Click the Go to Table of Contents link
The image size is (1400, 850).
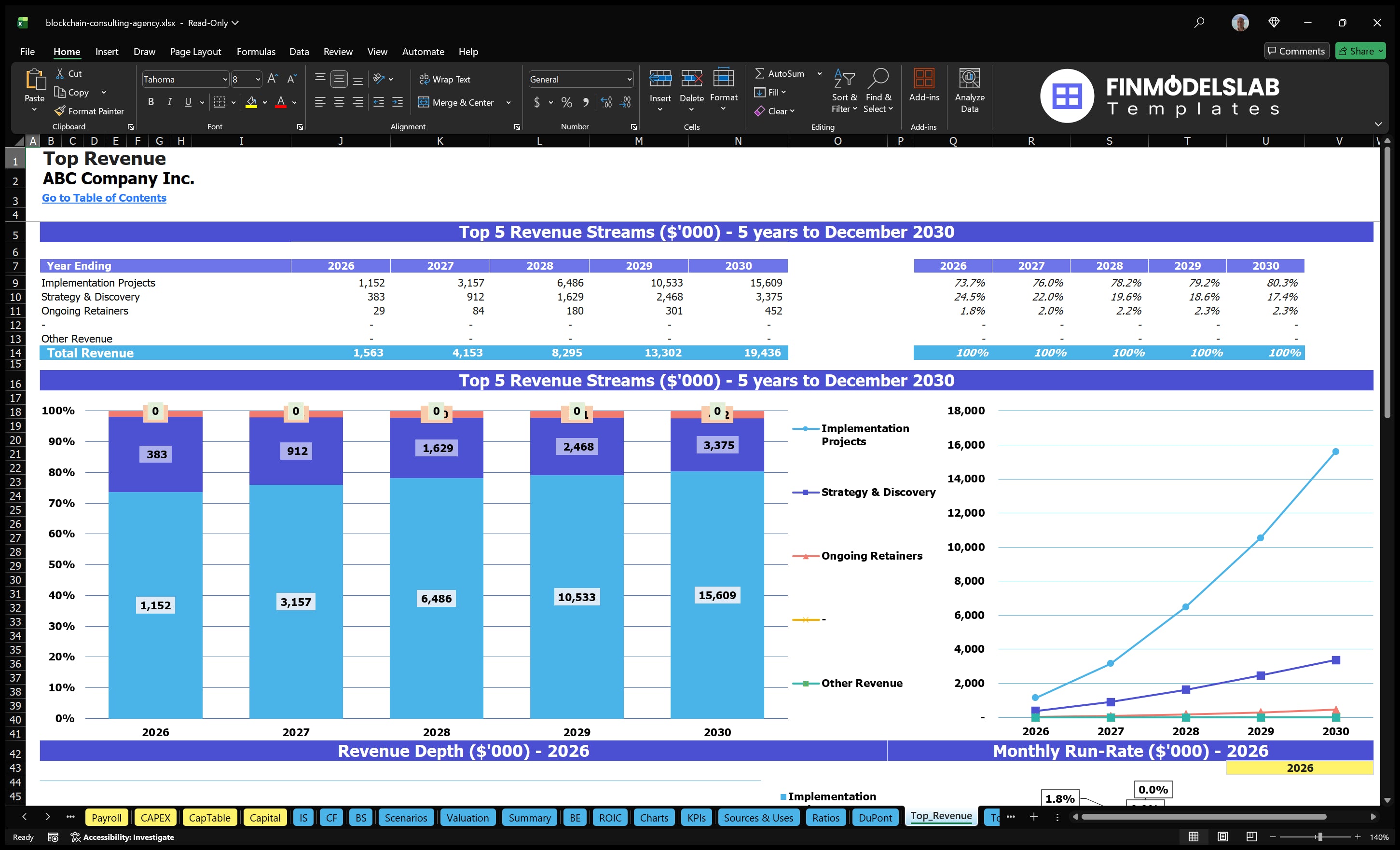(x=104, y=198)
